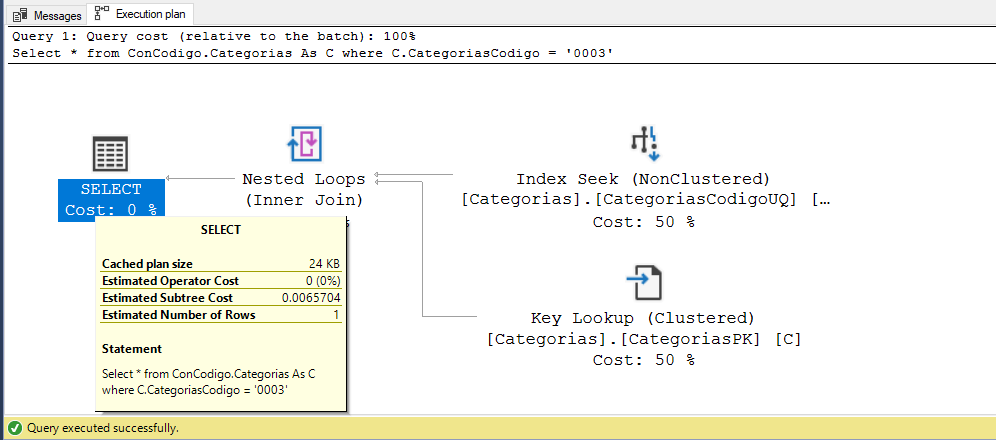996x440 pixels.
Task: Click the Estimated Operator Cost row
Action: [x=221, y=281]
